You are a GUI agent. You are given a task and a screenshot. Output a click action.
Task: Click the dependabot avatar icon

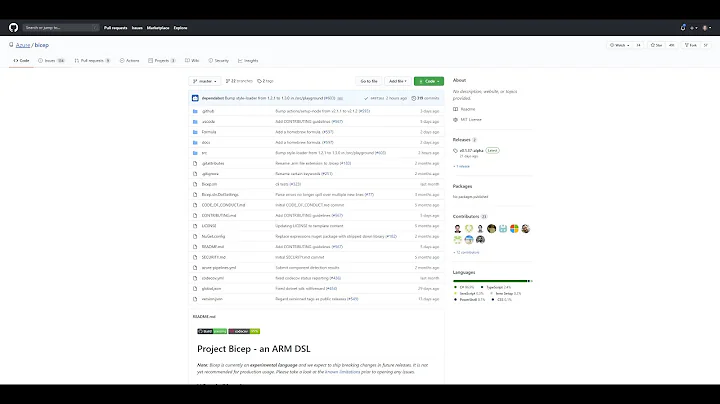195,98
